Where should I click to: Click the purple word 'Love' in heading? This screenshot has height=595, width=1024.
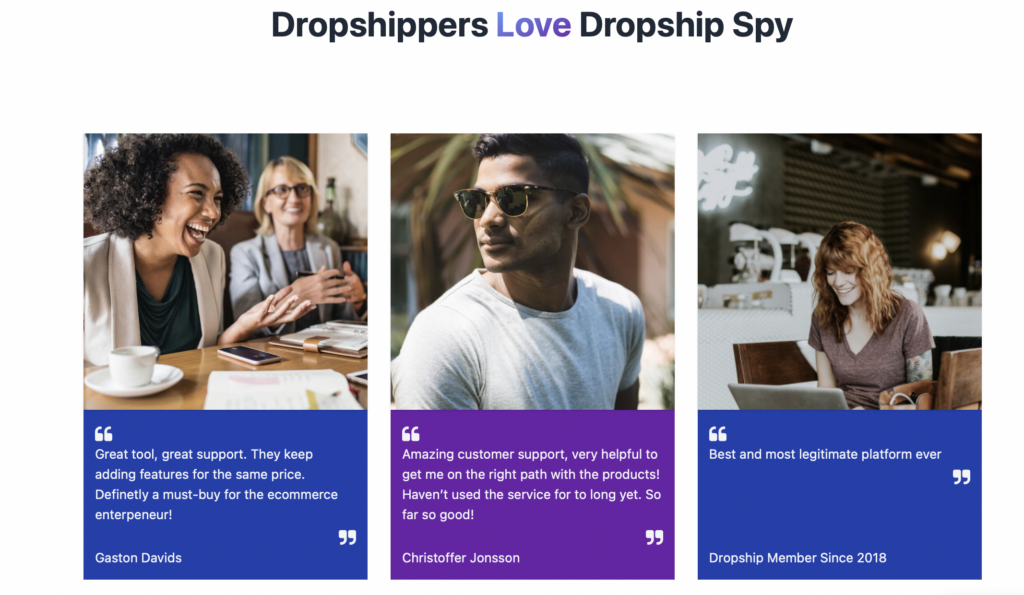[534, 25]
